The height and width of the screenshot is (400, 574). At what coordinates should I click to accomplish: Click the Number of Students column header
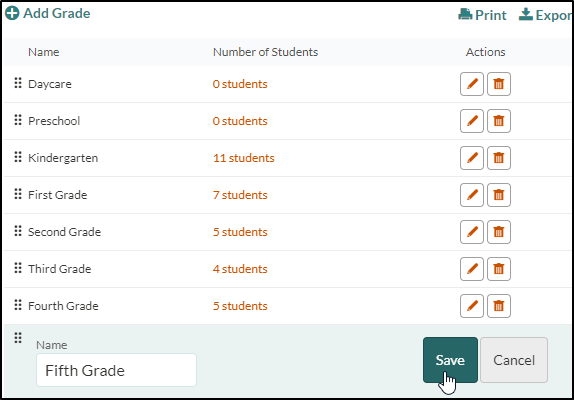(265, 52)
